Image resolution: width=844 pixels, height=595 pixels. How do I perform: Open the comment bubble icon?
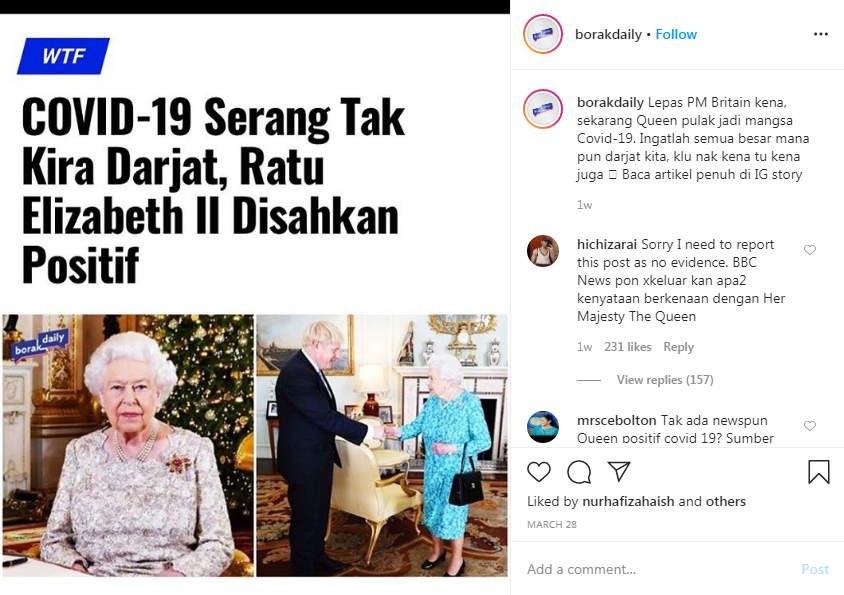(579, 472)
